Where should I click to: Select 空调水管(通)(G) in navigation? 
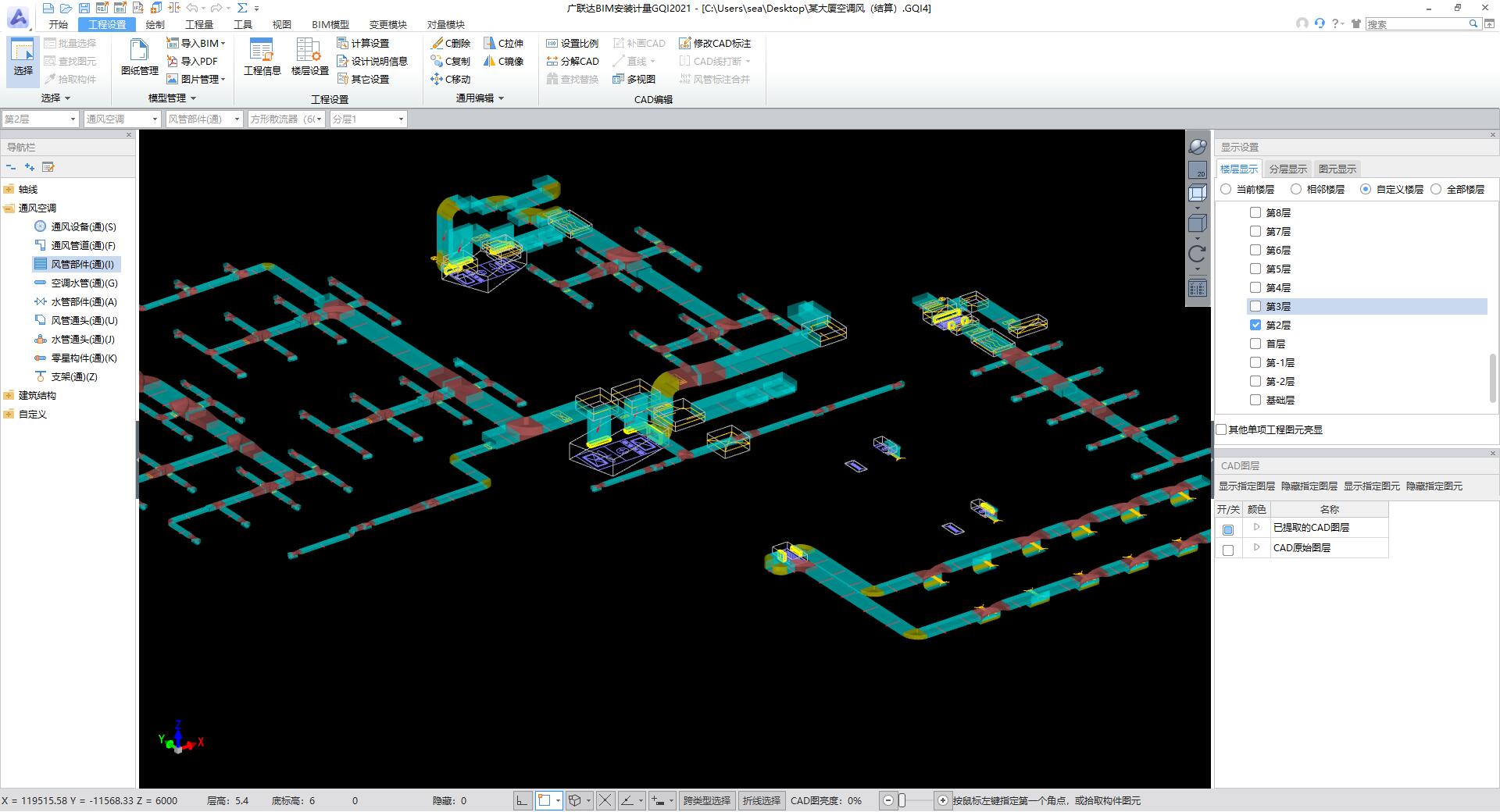click(76, 283)
